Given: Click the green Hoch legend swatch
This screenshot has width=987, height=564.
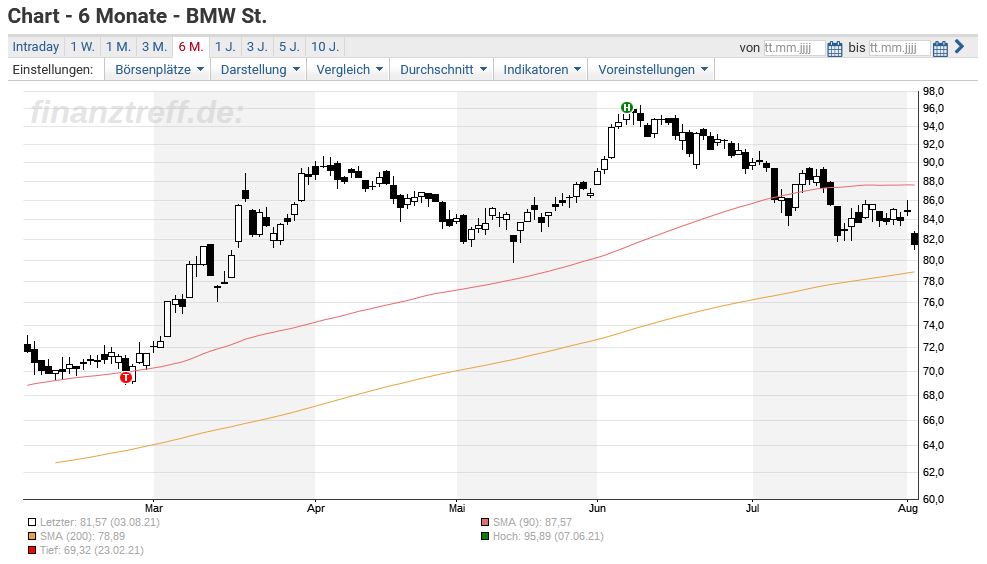Looking at the screenshot, I should pyautogui.click(x=485, y=536).
